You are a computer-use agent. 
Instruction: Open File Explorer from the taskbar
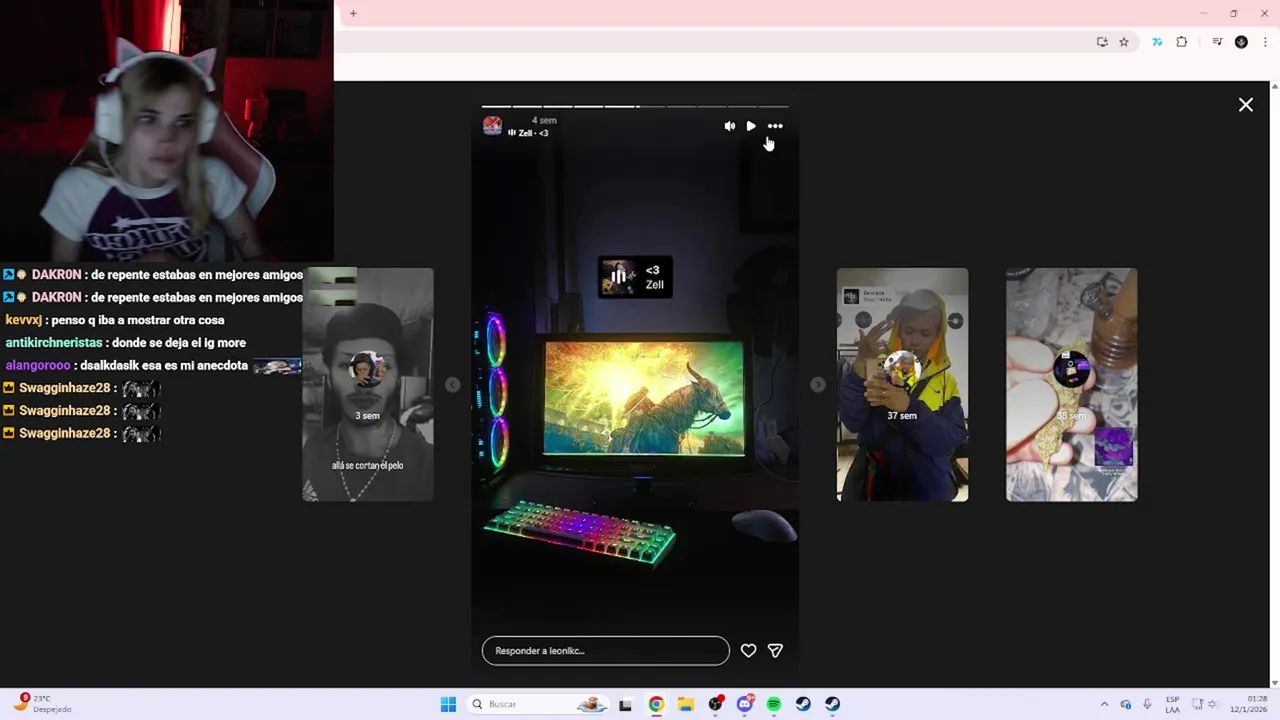(x=685, y=704)
